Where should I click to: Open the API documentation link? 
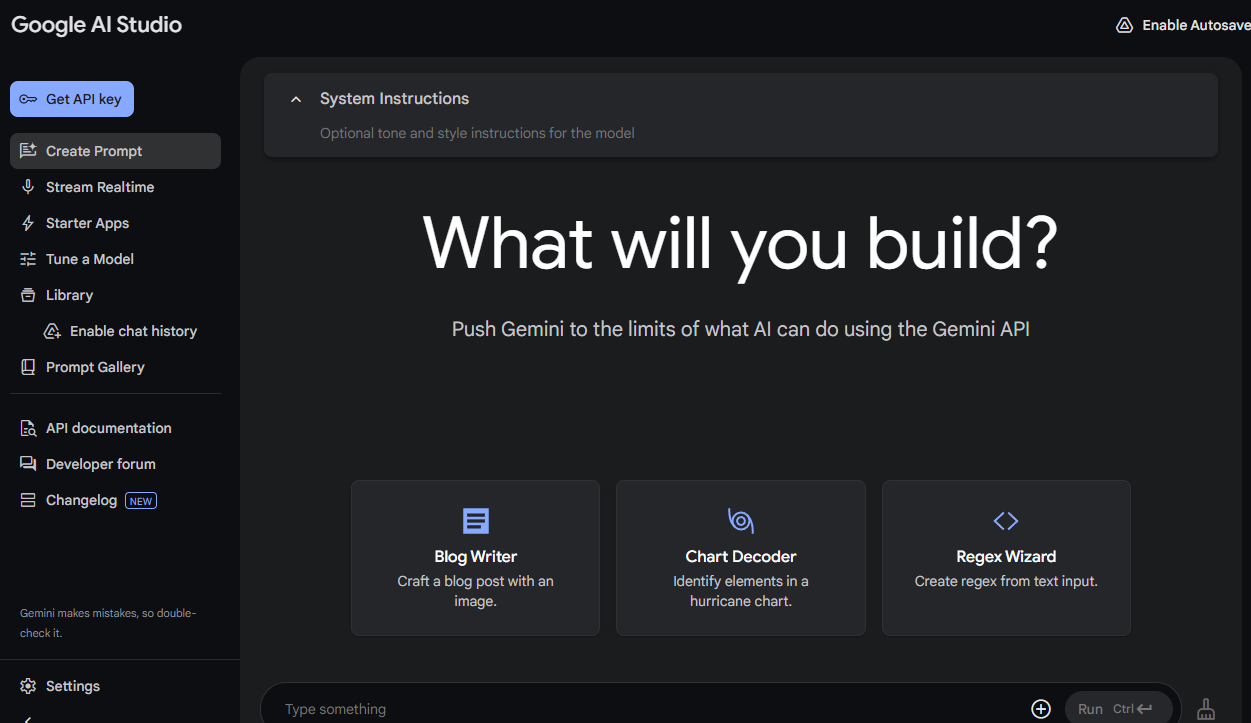click(109, 428)
